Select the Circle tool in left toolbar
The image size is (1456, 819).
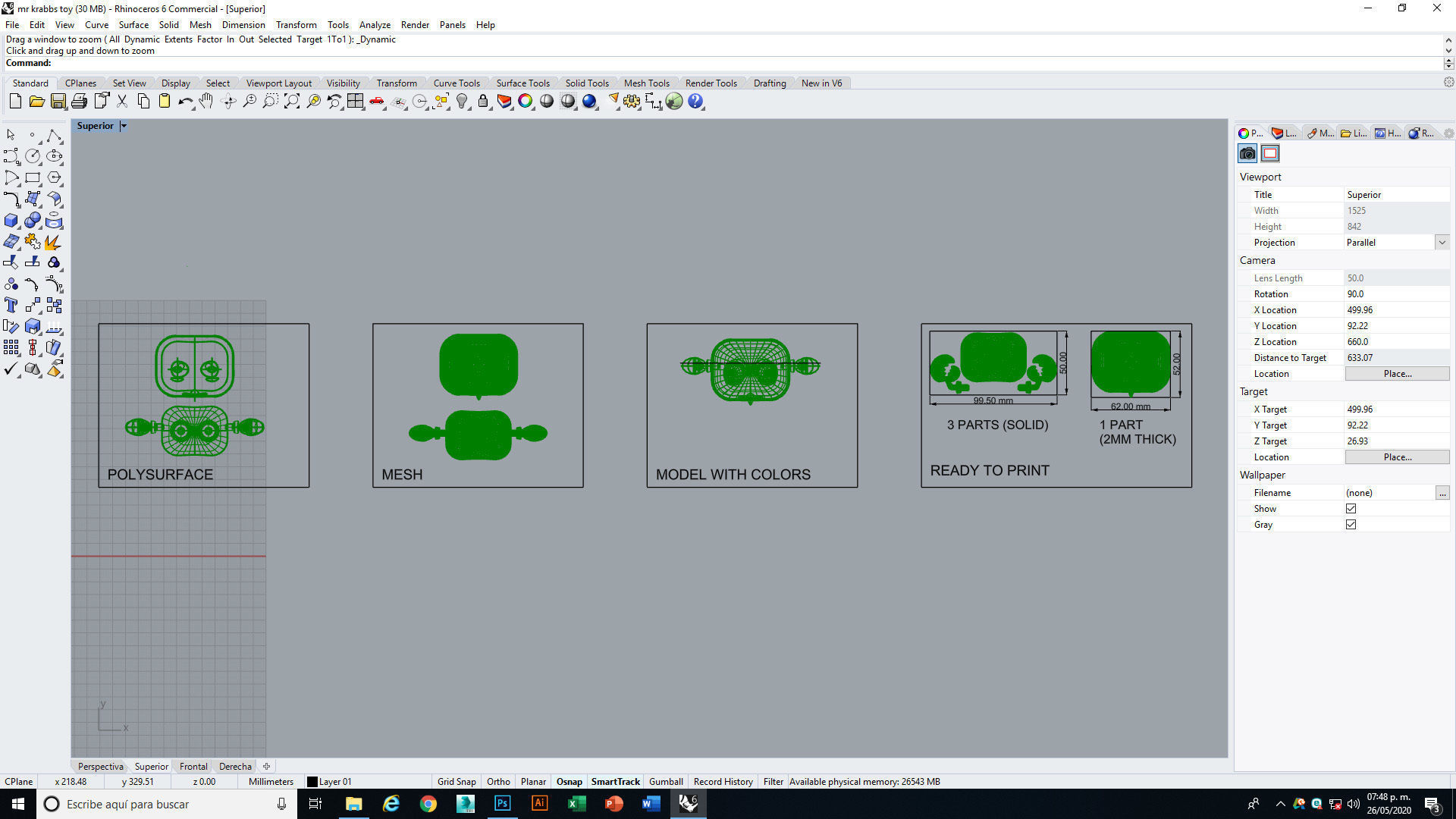[x=33, y=156]
